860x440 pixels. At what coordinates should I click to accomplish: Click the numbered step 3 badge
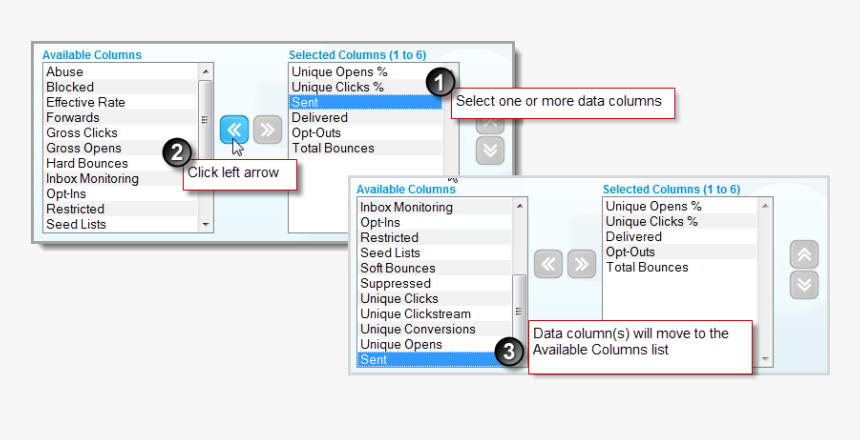[x=510, y=352]
